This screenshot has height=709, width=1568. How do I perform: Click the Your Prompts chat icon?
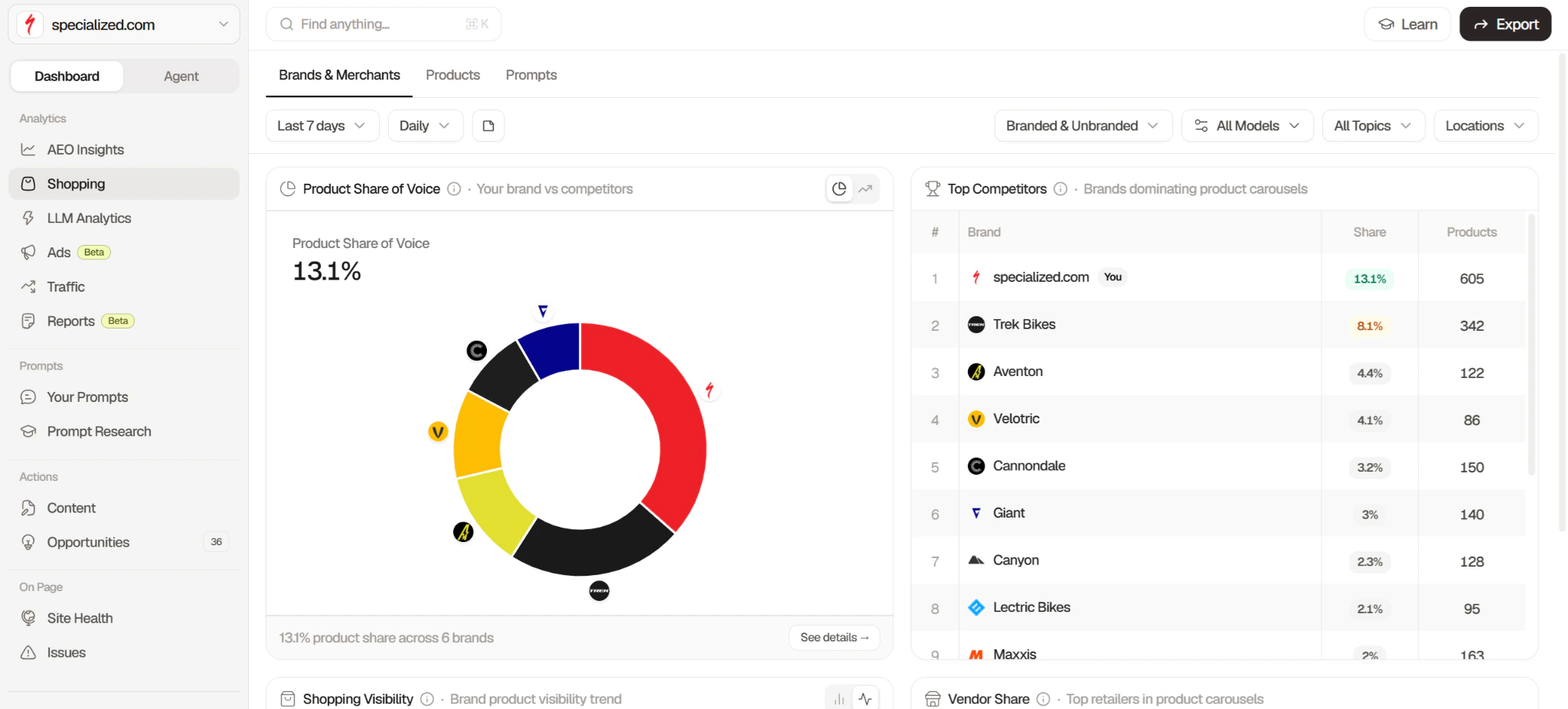point(28,397)
